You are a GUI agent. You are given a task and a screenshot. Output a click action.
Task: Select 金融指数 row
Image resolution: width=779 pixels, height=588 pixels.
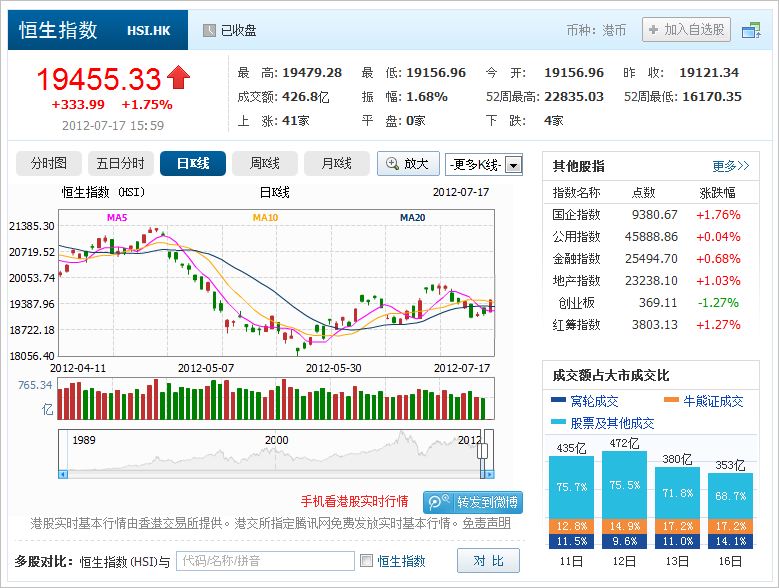tap(651, 258)
